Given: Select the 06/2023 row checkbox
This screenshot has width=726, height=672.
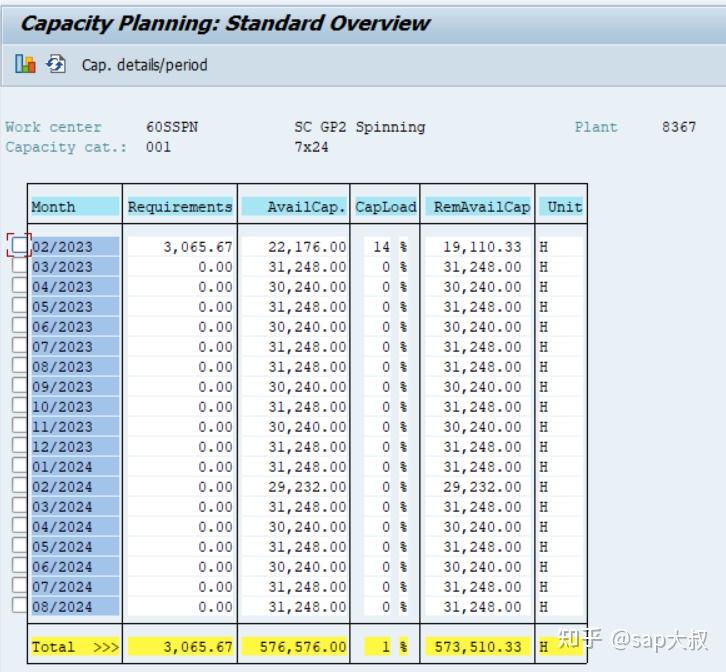Looking at the screenshot, I should [19, 325].
